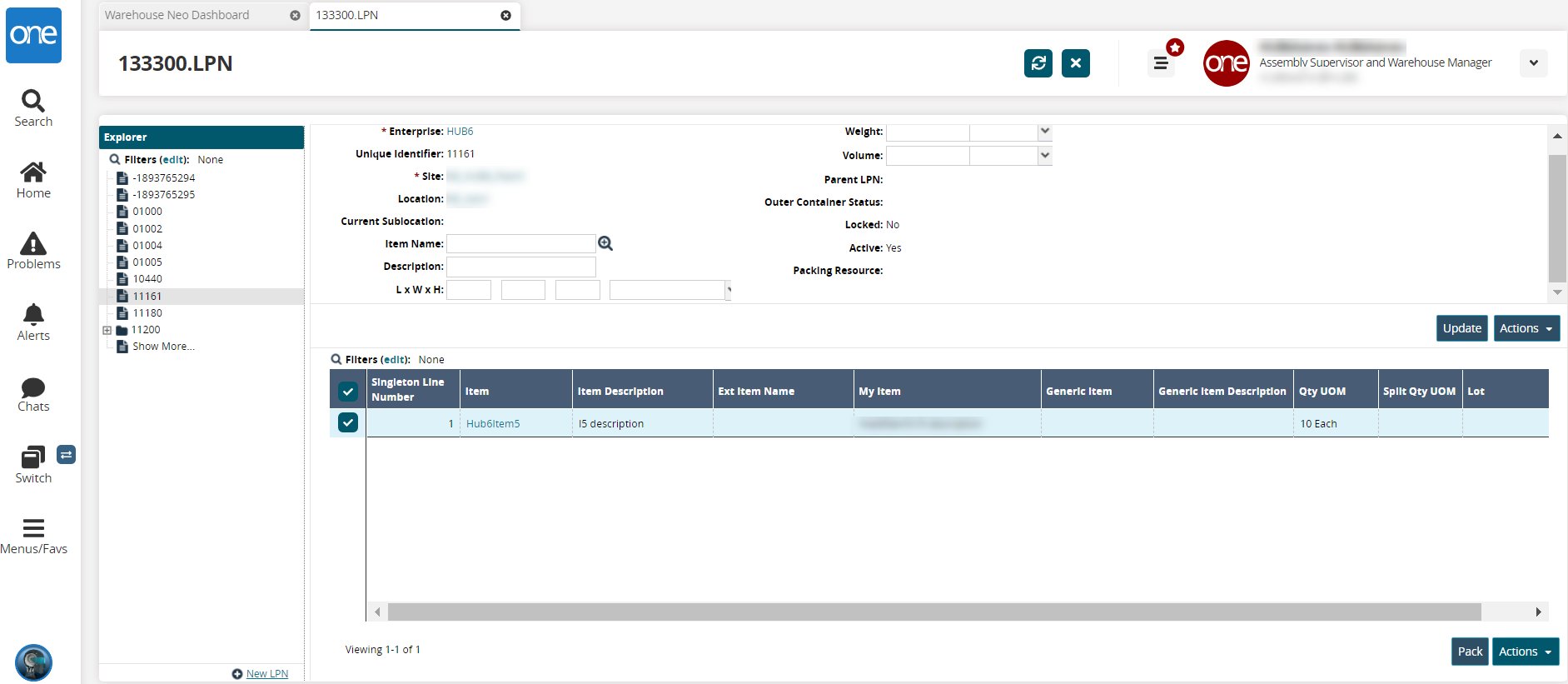Focus the Description input field
The image size is (1568, 684).
(521, 267)
